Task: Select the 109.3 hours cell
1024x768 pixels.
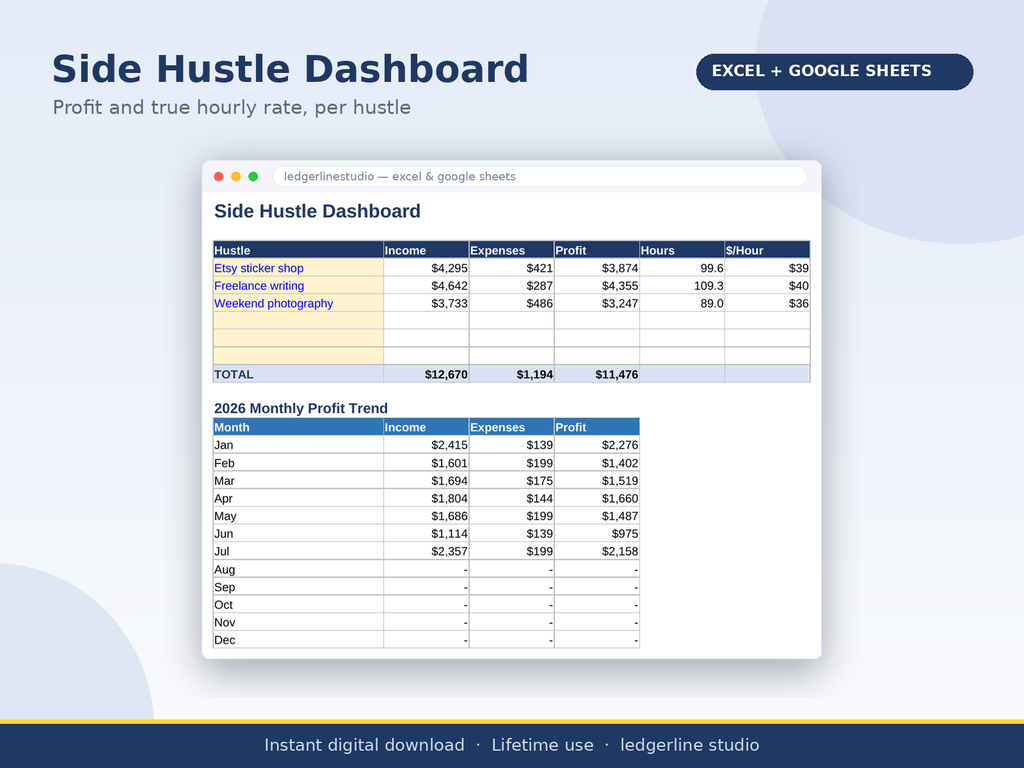Action: coord(682,285)
